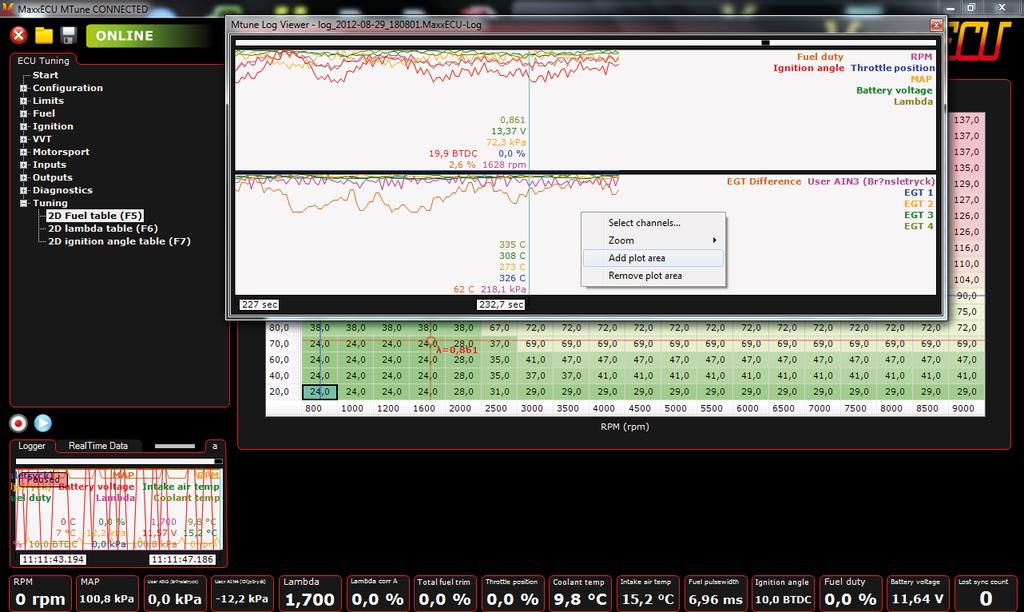Click the Log Viewer timeline position marker
The height and width of the screenshot is (612, 1024).
(x=765, y=42)
